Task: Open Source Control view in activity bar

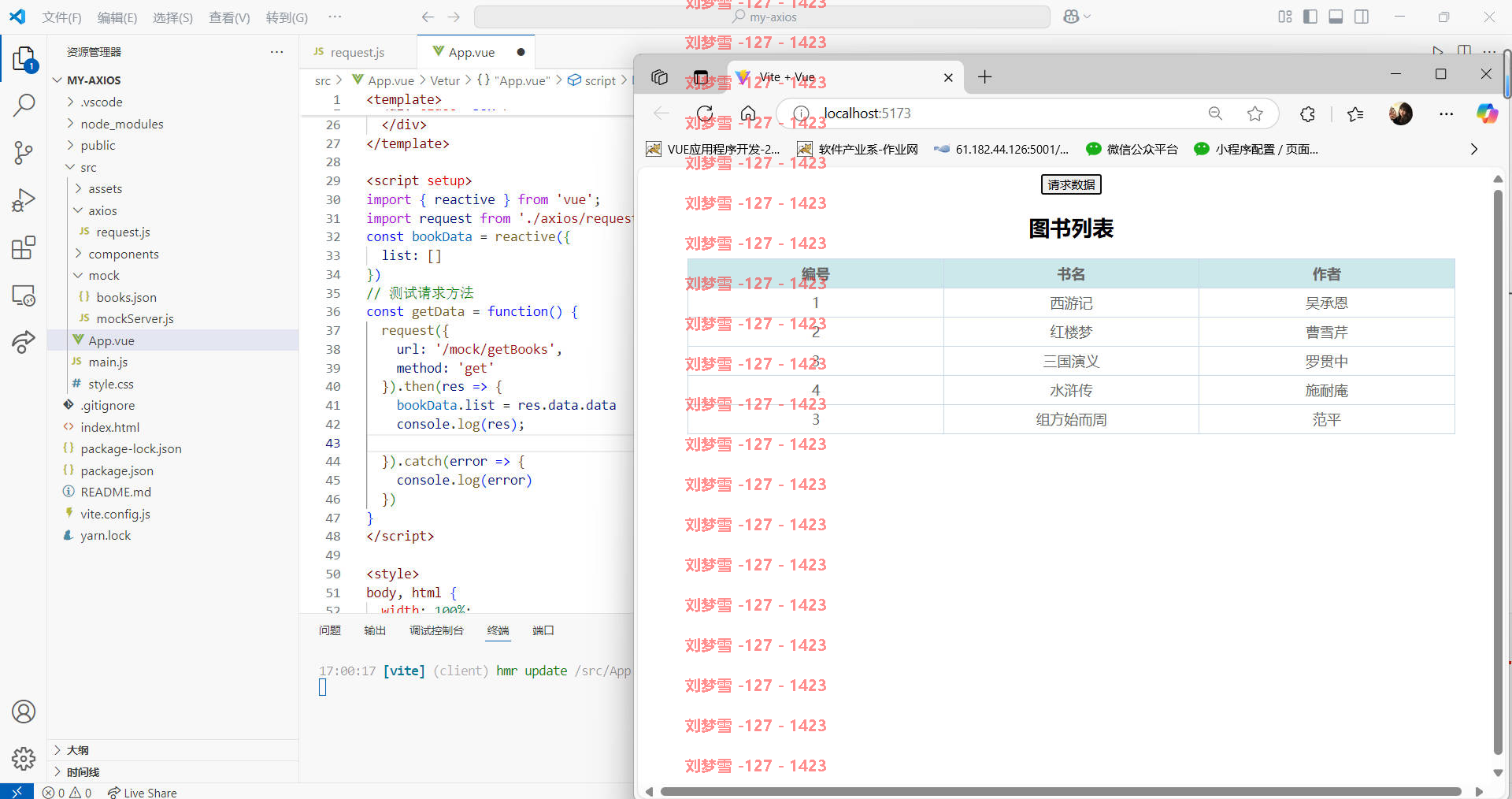Action: 24,153
